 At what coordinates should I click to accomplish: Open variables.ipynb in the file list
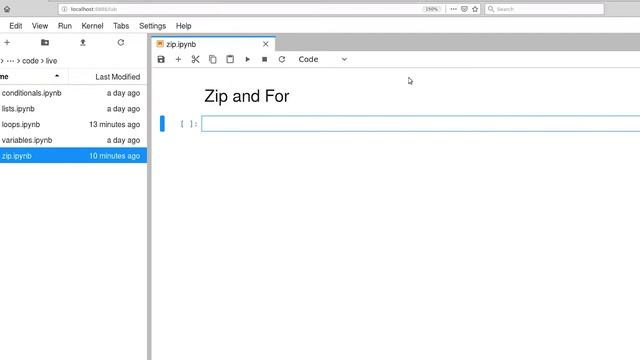pyautogui.click(x=73, y=140)
